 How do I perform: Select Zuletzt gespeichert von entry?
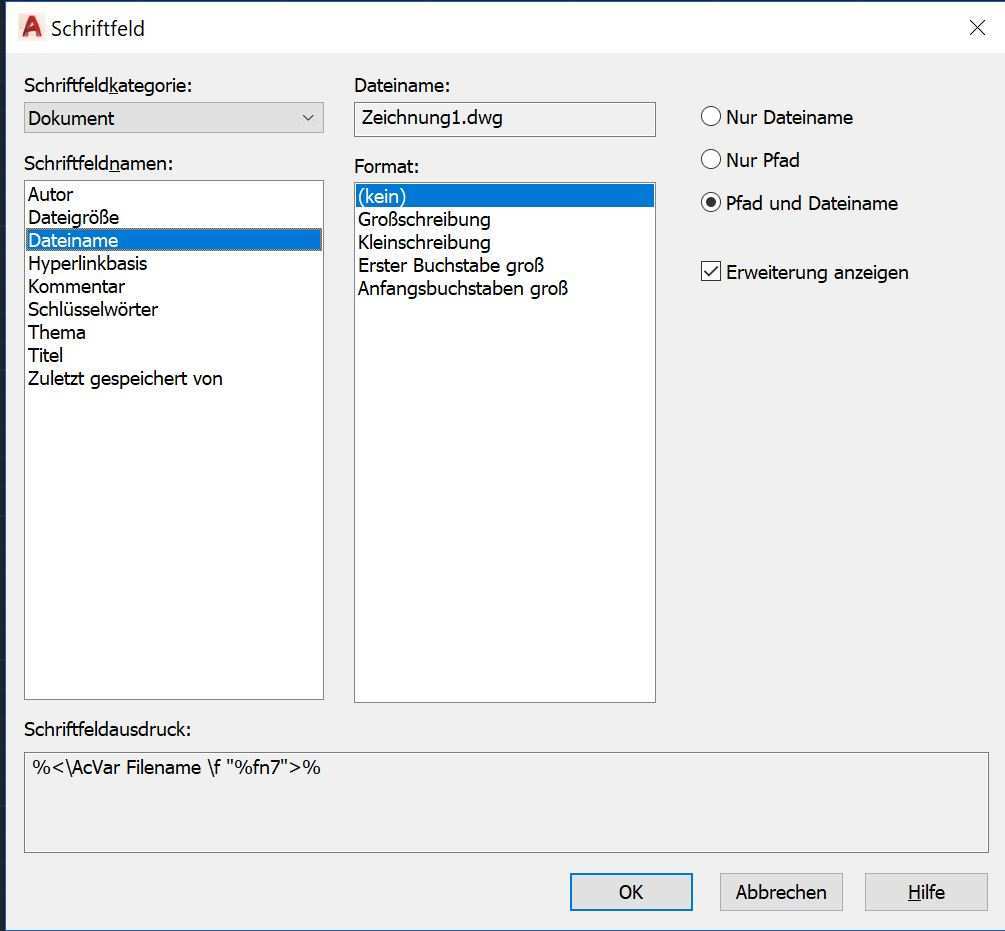(x=125, y=379)
